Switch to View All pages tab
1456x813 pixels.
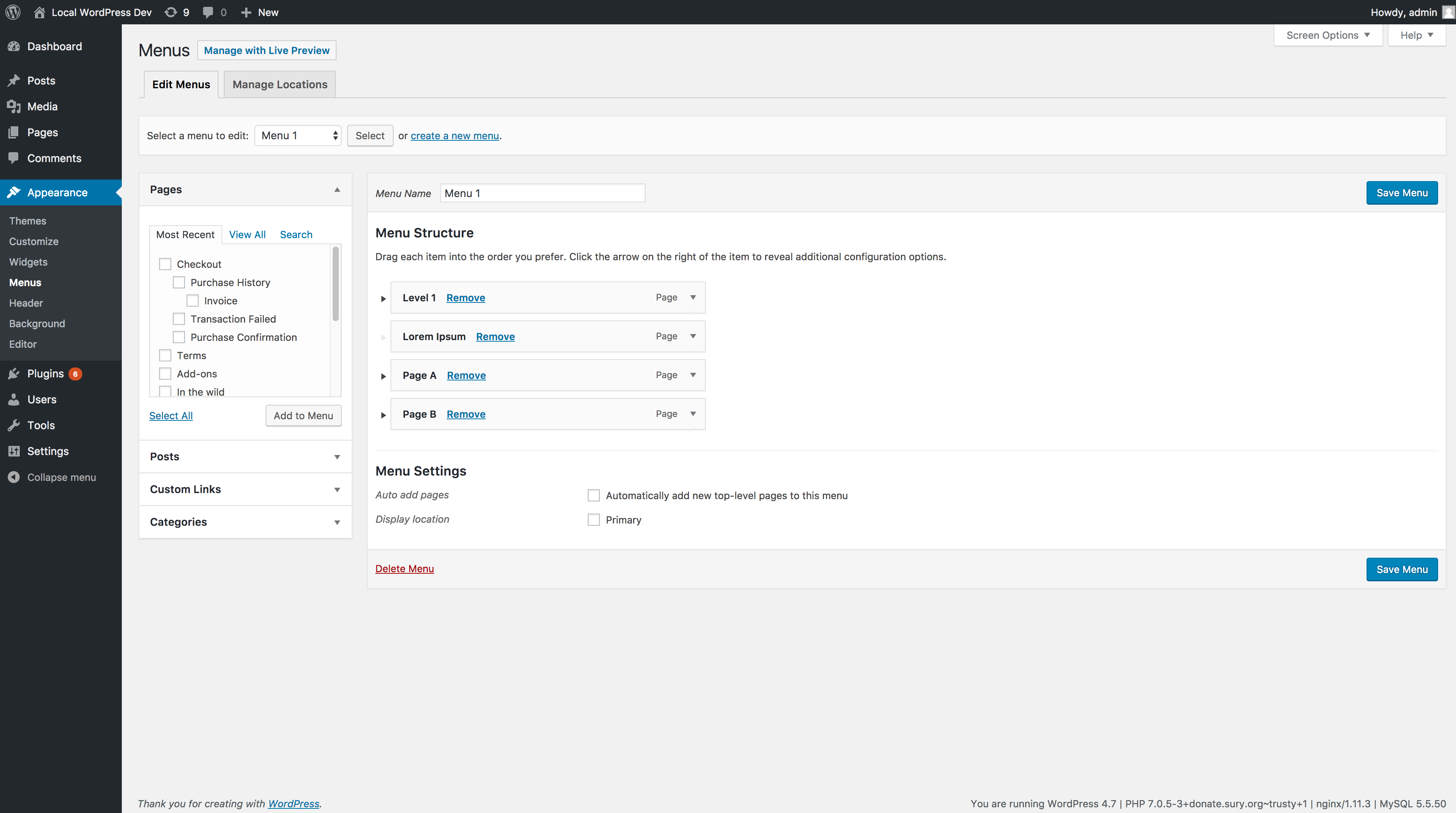point(247,234)
